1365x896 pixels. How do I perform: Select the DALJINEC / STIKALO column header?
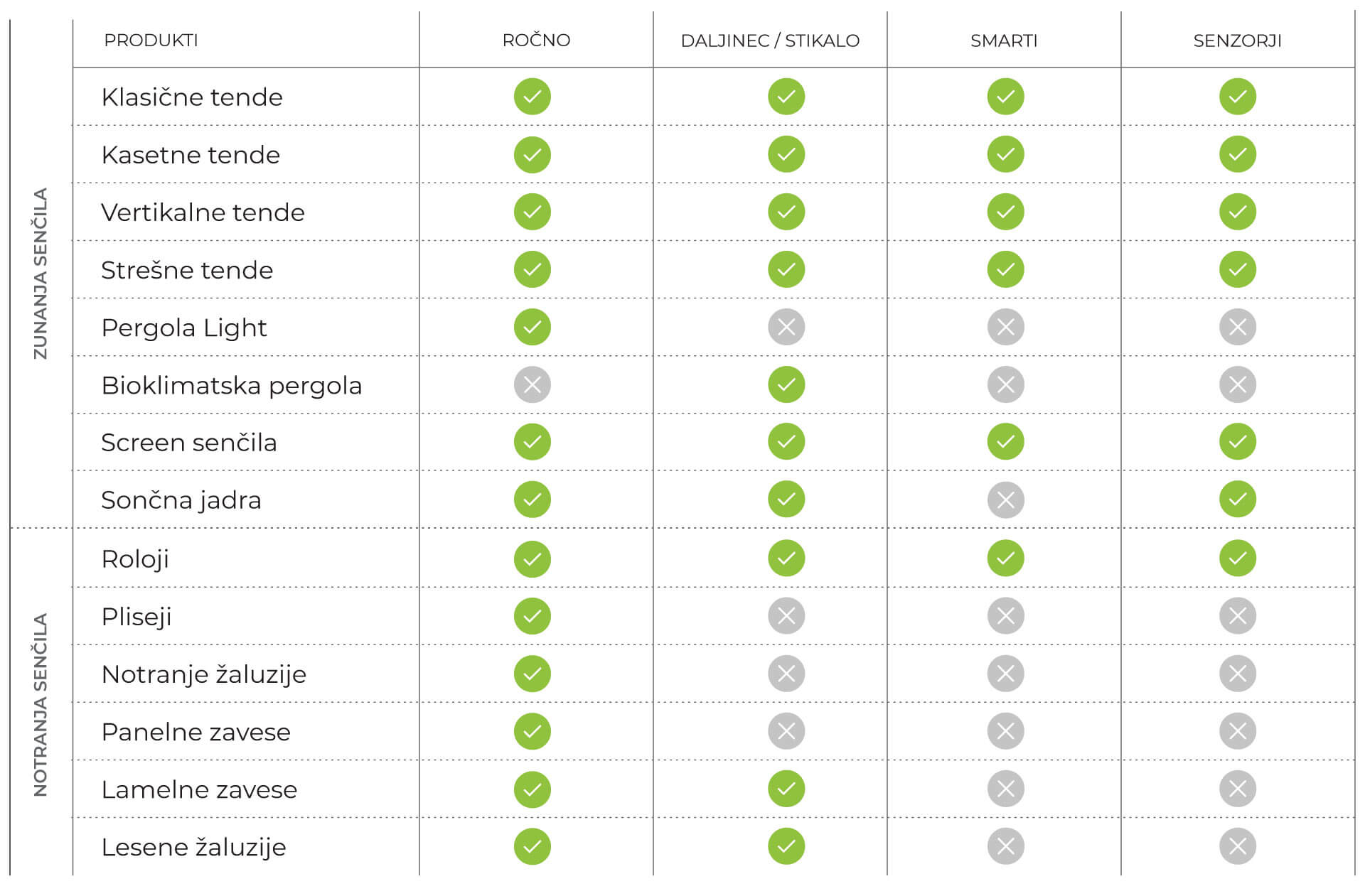[770, 41]
